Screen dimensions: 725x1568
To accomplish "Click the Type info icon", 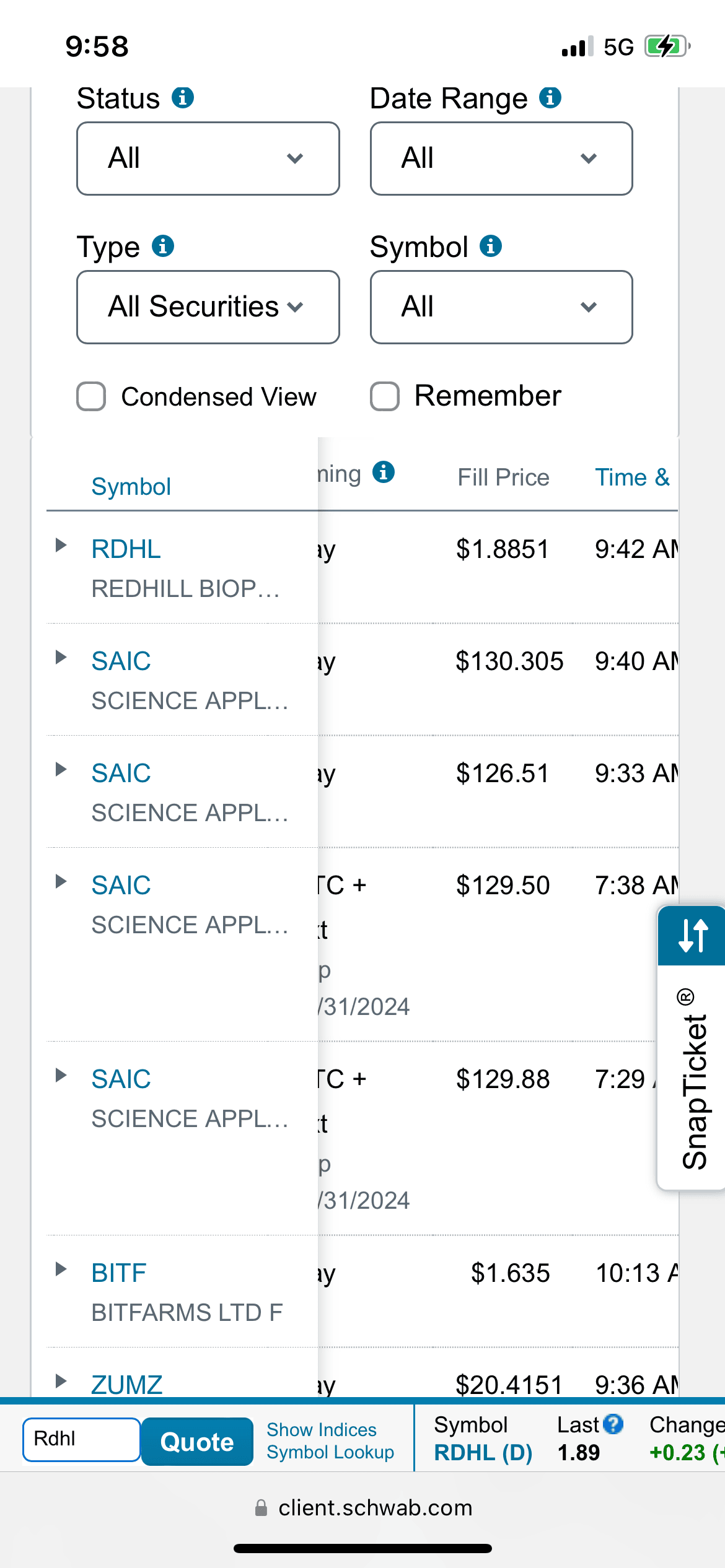I will 163,246.
